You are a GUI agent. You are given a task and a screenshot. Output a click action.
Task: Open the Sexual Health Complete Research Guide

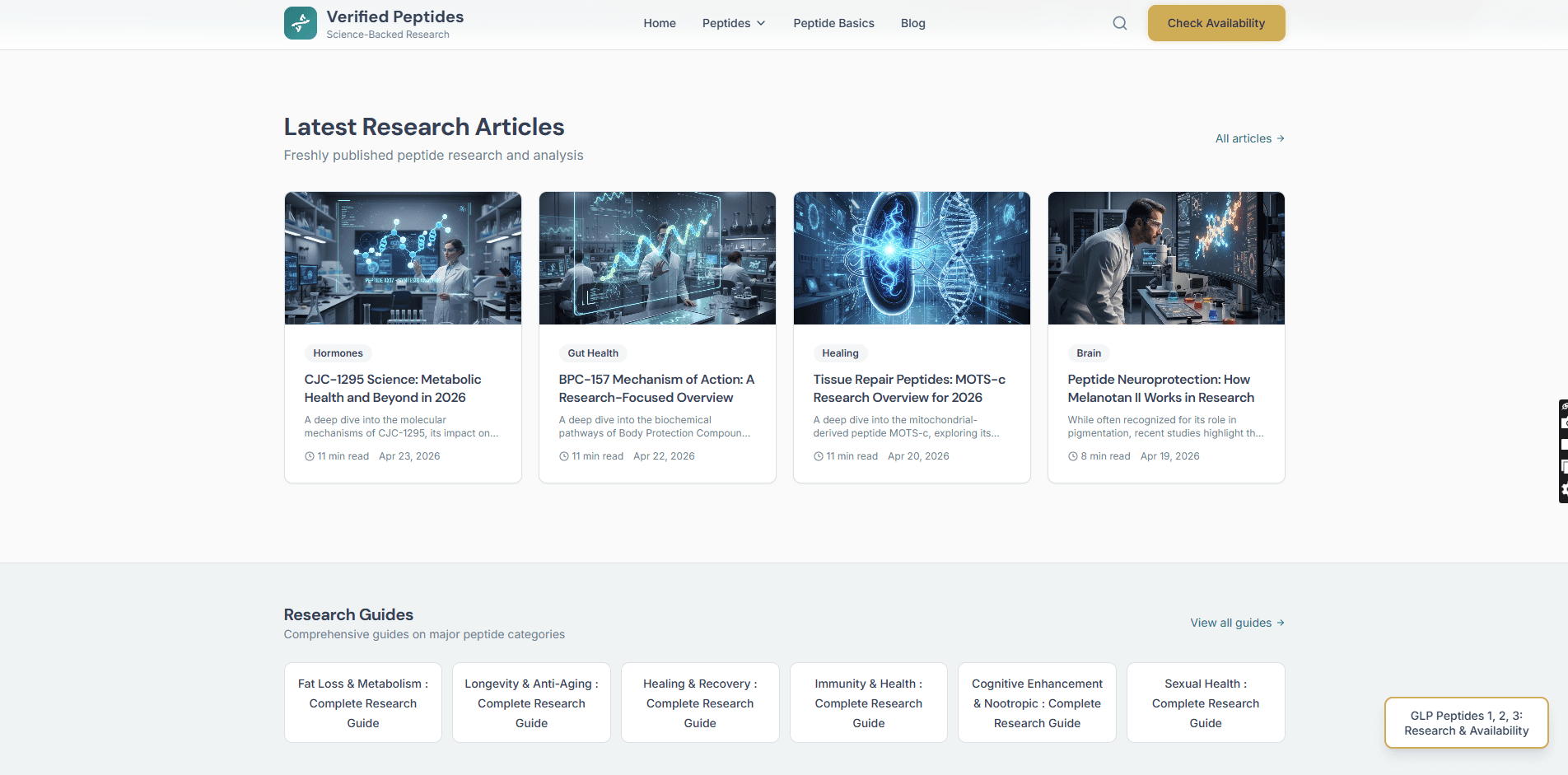click(1205, 703)
